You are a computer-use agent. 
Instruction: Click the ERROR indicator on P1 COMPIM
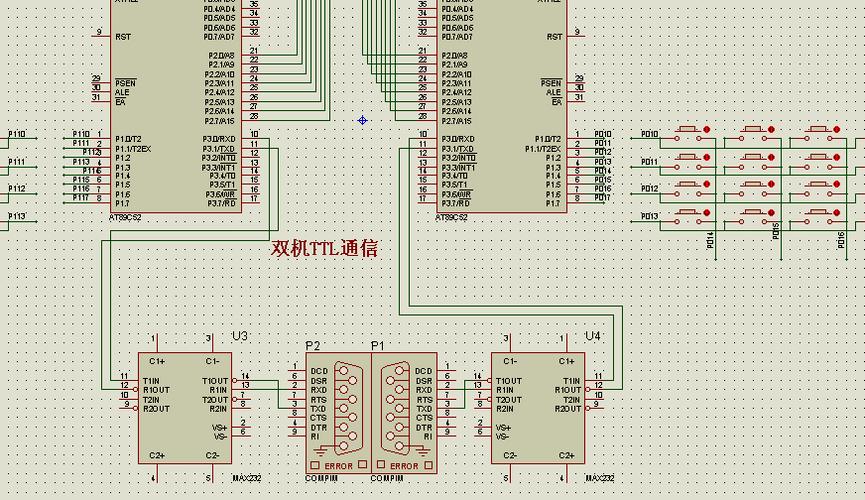click(404, 466)
